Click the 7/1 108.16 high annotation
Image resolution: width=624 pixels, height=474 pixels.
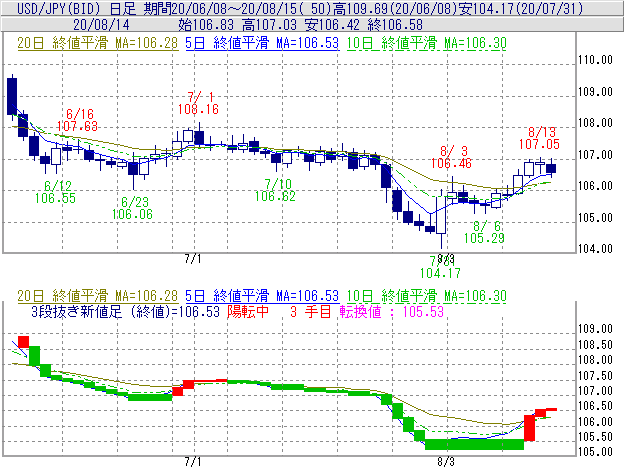click(x=199, y=103)
